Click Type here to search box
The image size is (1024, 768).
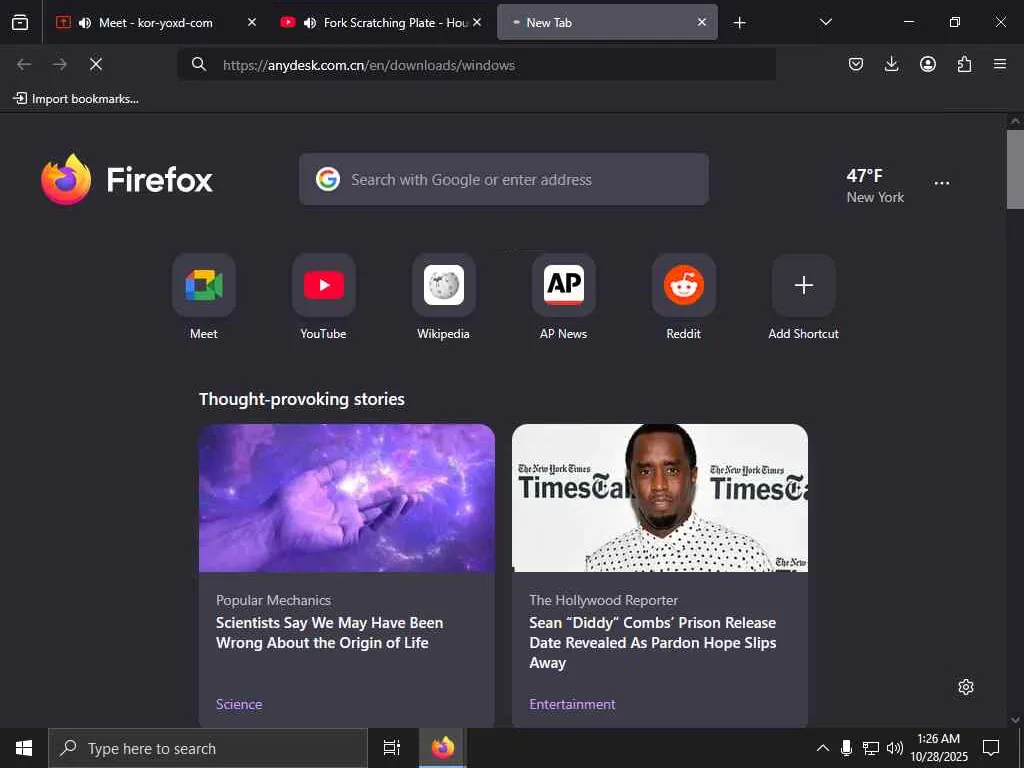coord(208,748)
